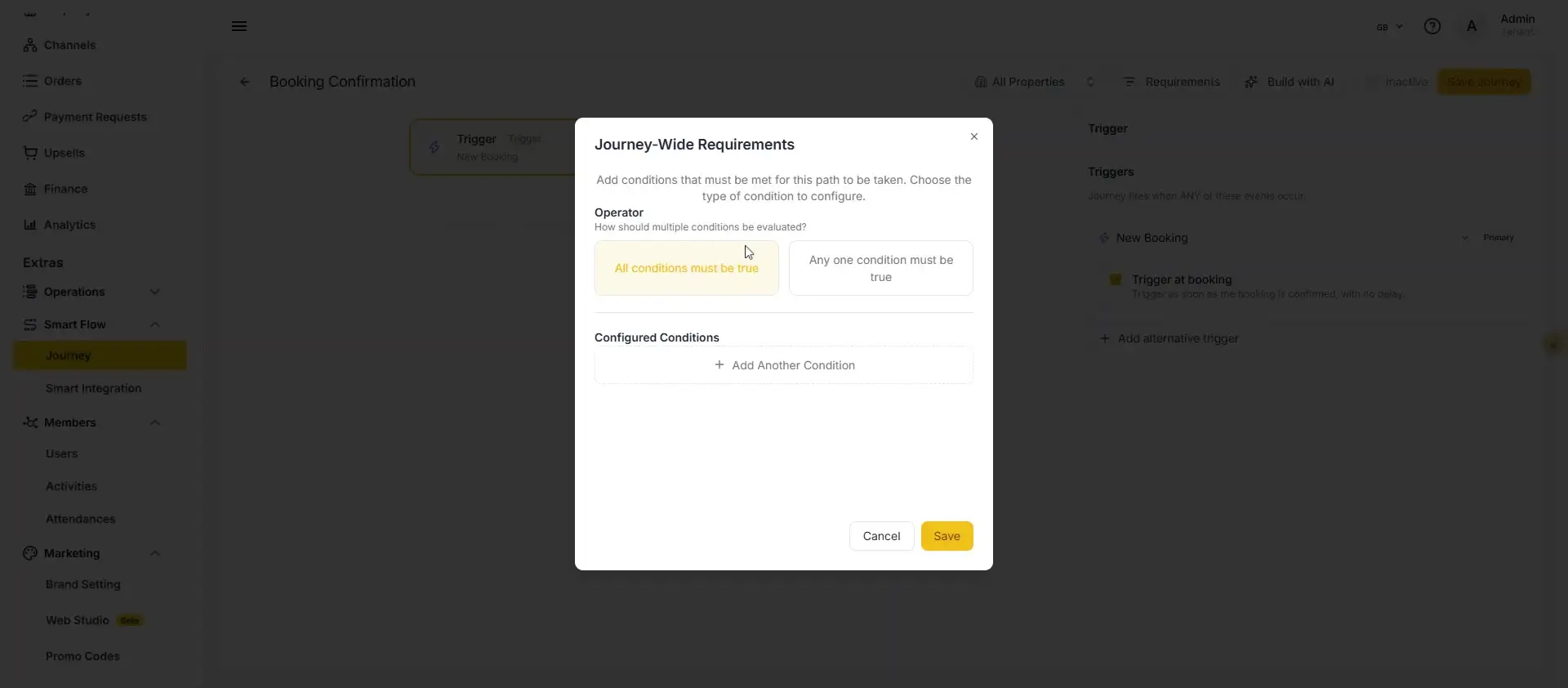Image resolution: width=1568 pixels, height=688 pixels.
Task: Open Orders in the sidebar
Action: (62, 81)
